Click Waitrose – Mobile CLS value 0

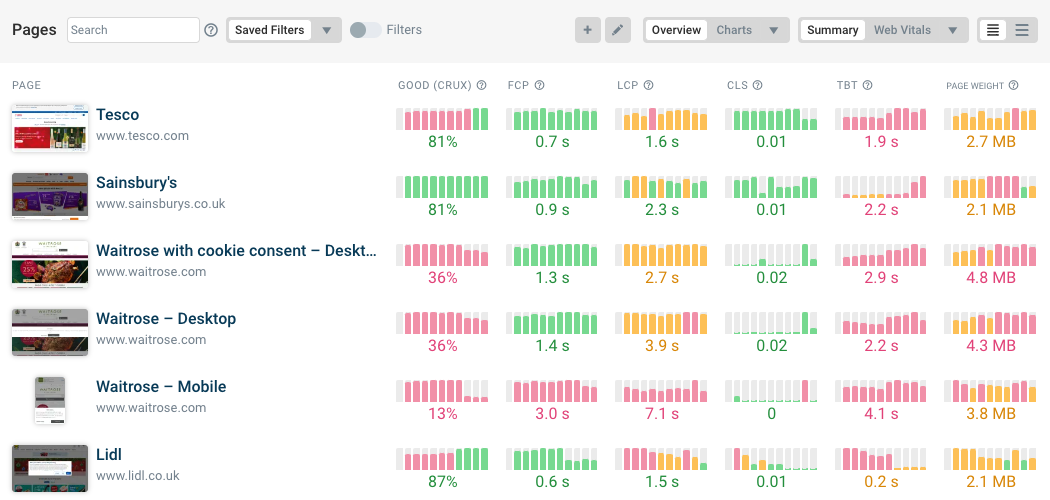click(x=771, y=414)
